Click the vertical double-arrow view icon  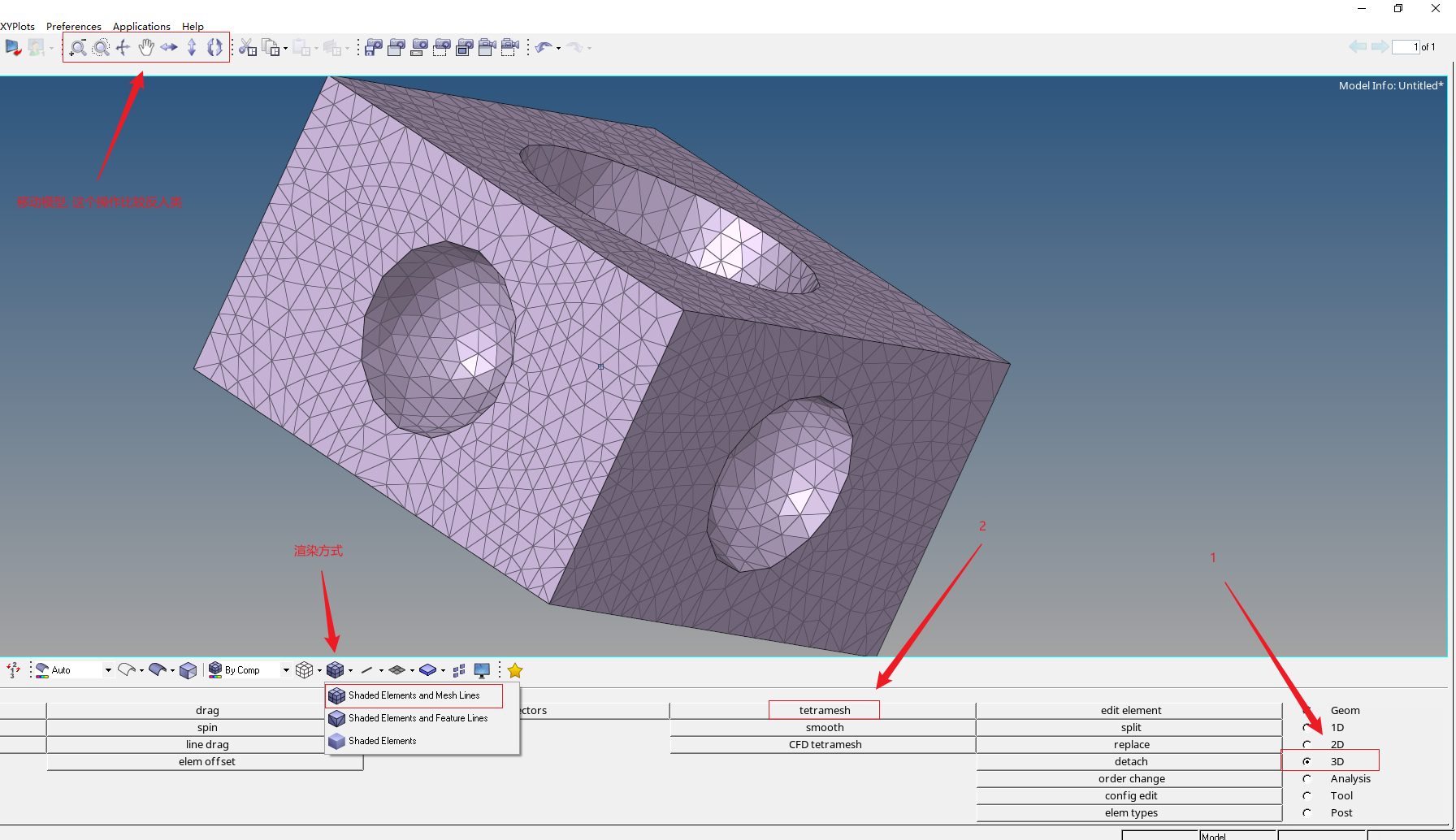tap(192, 48)
